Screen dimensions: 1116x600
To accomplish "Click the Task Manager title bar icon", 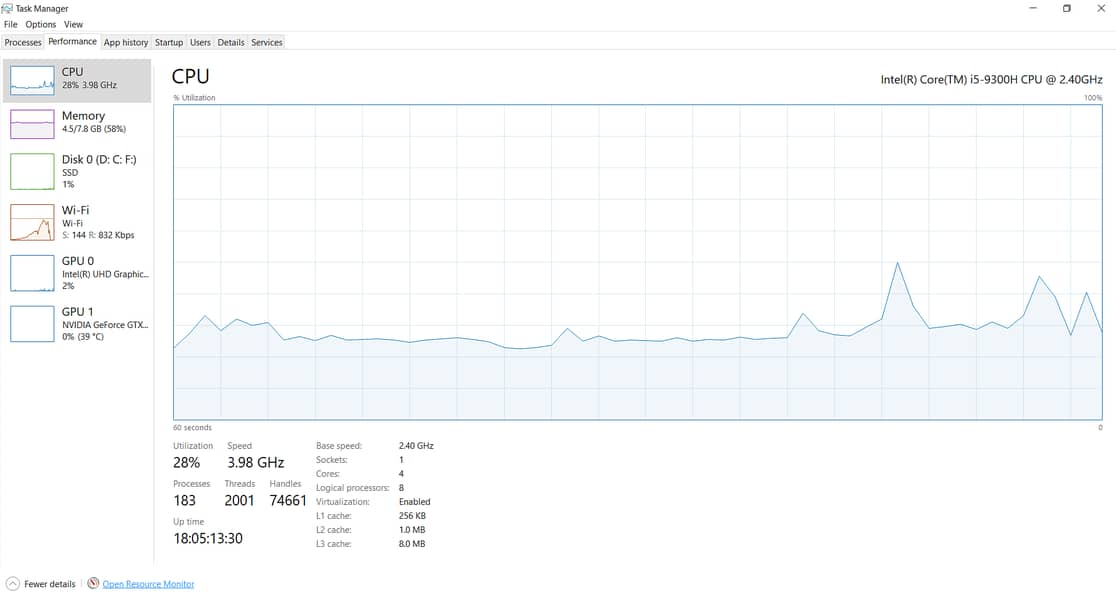I will click(x=8, y=8).
